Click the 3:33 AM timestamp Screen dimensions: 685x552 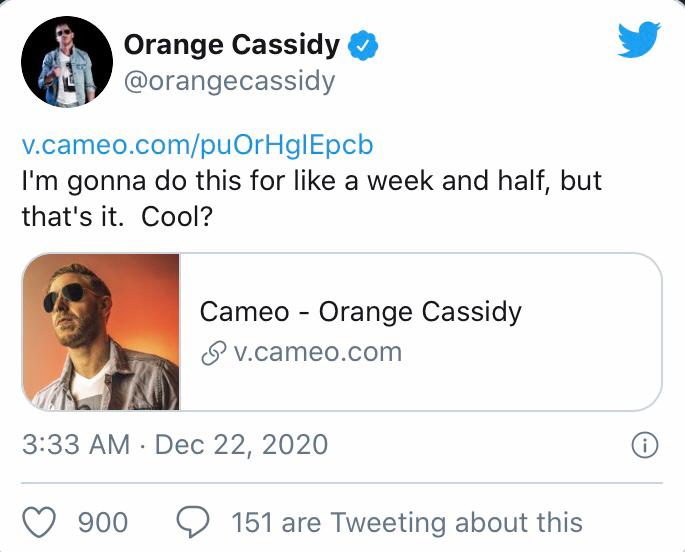tap(76, 444)
